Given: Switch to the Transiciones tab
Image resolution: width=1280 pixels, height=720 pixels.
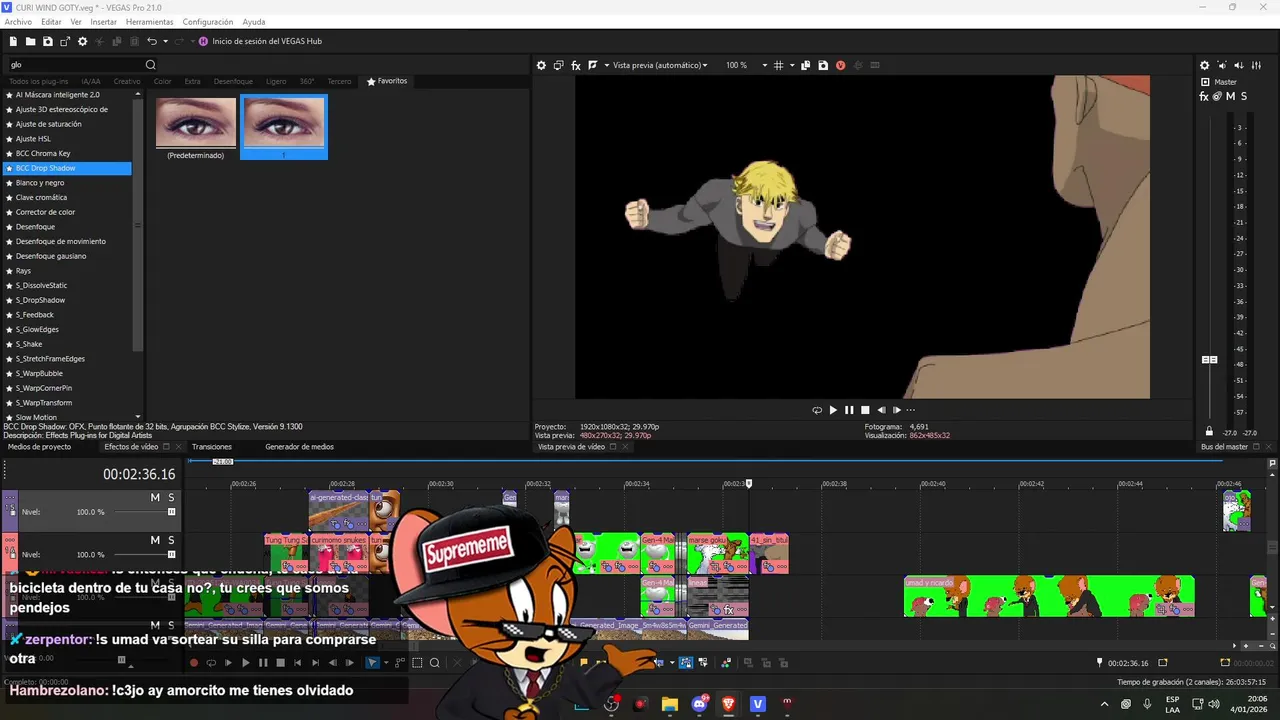Looking at the screenshot, I should click(x=212, y=447).
